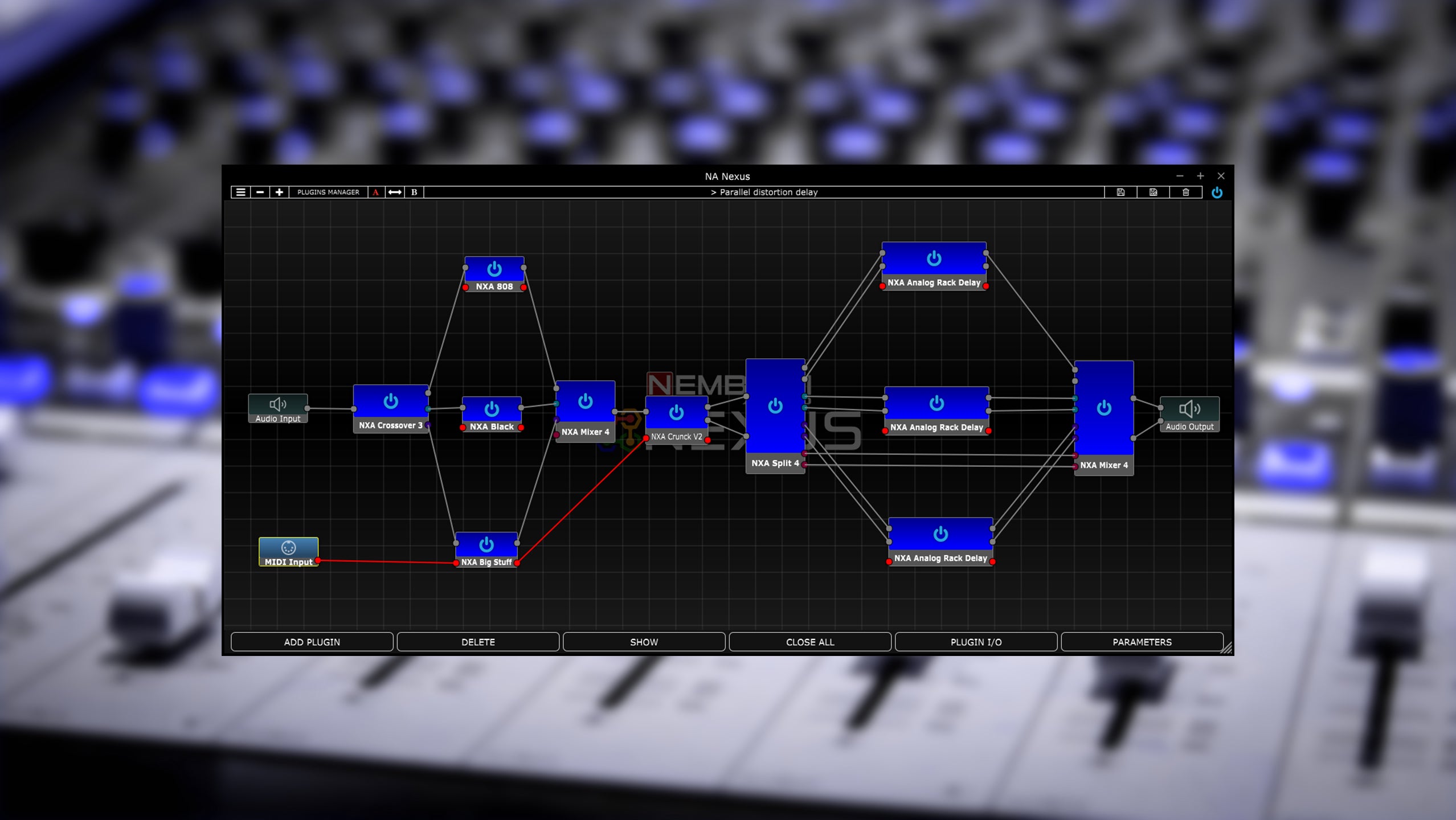Select the MIDI Input node
The image size is (1456, 820).
click(x=288, y=548)
